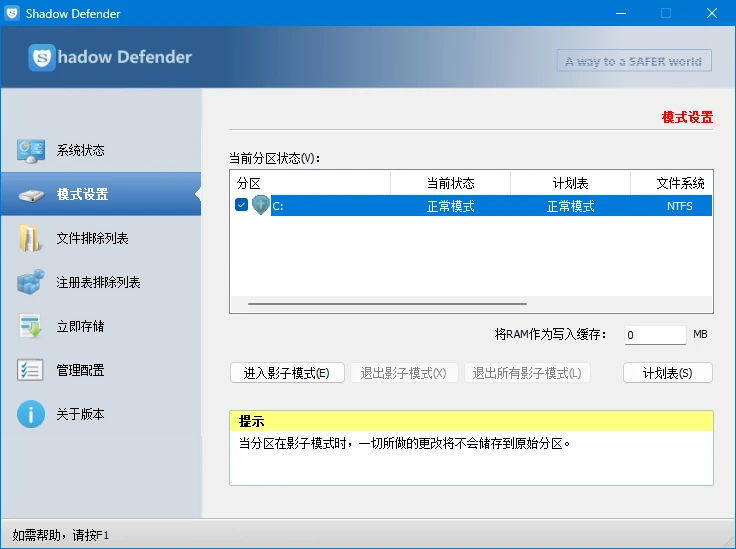Click 退出影子模式(X) button
The height and width of the screenshot is (549, 736).
[x=404, y=373]
